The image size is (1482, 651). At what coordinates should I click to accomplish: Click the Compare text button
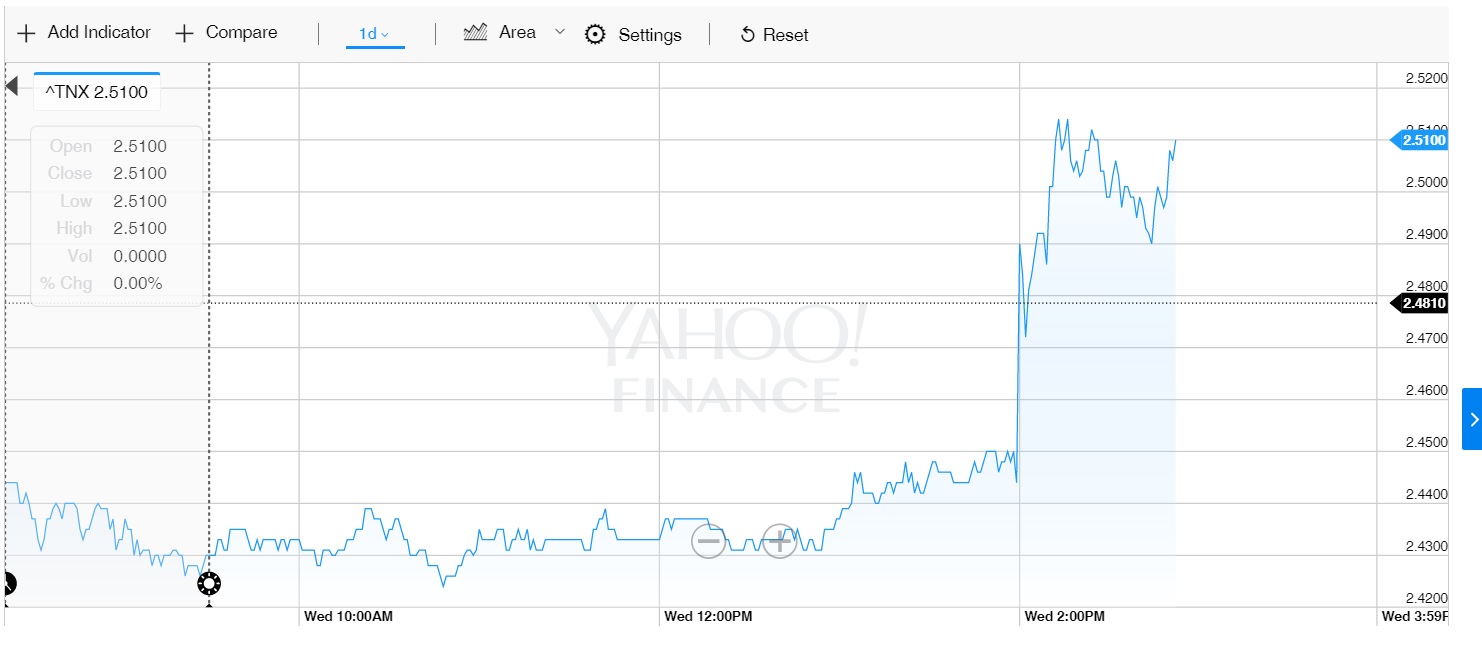pyautogui.click(x=241, y=33)
